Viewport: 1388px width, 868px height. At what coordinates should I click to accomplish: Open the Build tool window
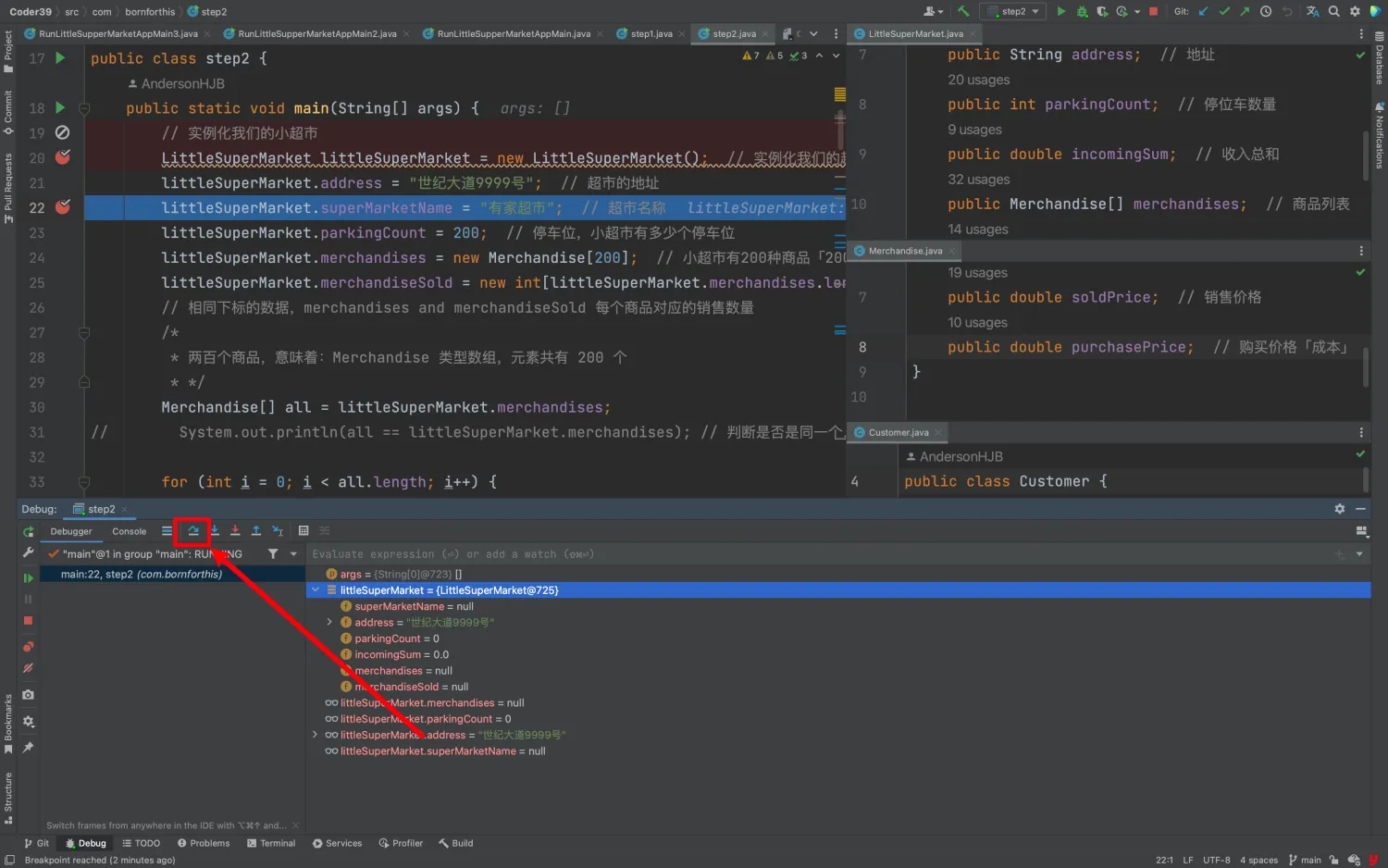[x=456, y=843]
